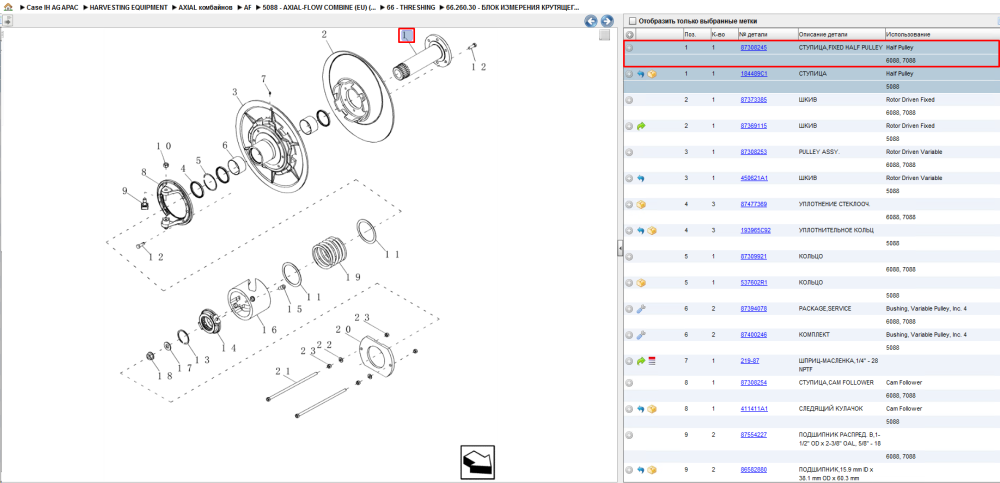The image size is (1000, 483).
Task: Expand the hidden left navigation panel
Action: coord(8,21)
